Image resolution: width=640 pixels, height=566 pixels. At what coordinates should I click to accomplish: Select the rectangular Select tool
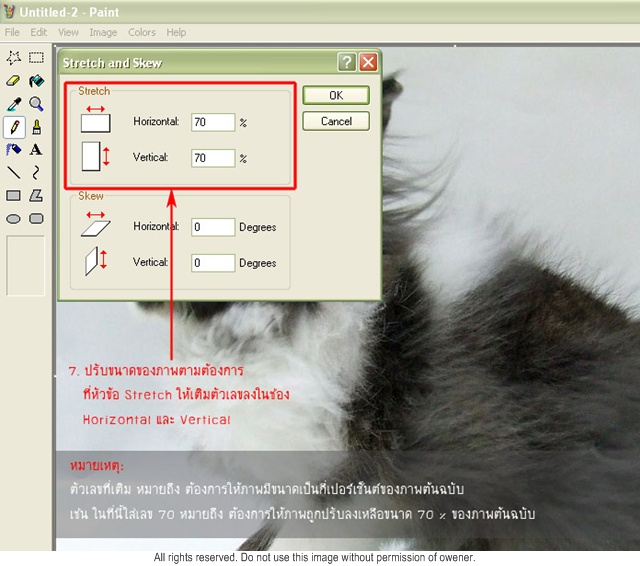point(36,58)
